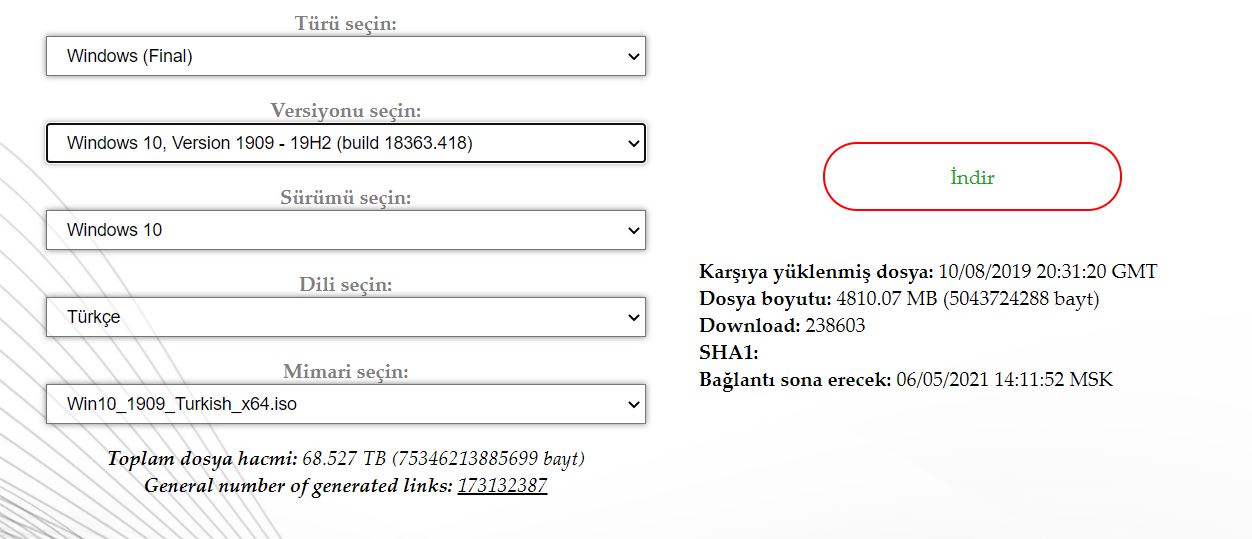Click the 'Dosya boyutu: 4810.07 MB' line
Image resolution: width=1252 pixels, height=539 pixels.
pos(899,299)
